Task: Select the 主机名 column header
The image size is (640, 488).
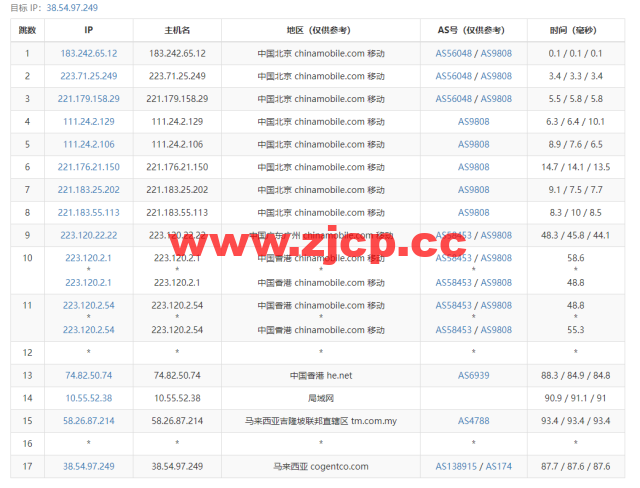Action: pyautogui.click(x=177, y=30)
